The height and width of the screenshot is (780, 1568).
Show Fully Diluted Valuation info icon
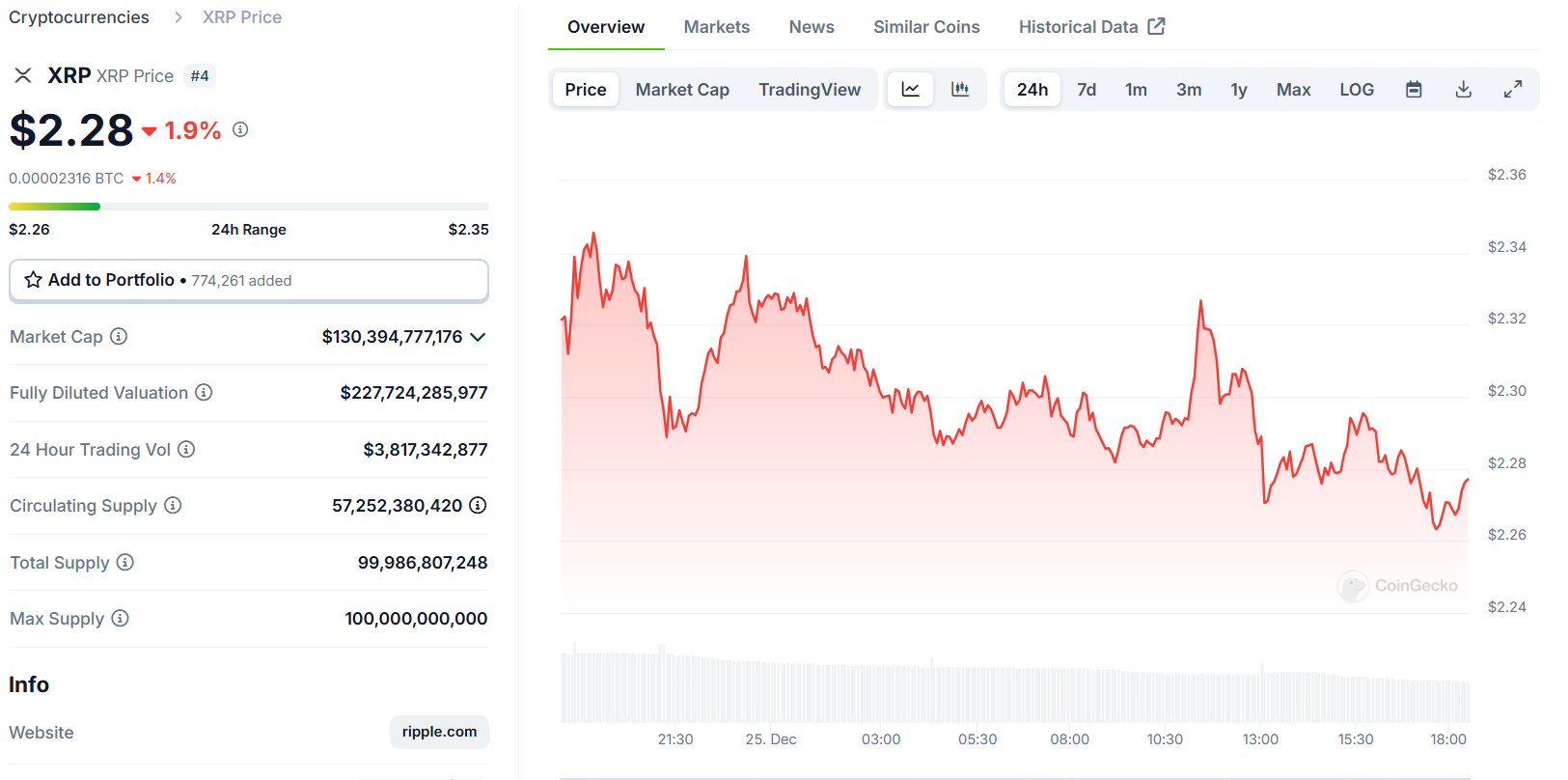point(204,392)
